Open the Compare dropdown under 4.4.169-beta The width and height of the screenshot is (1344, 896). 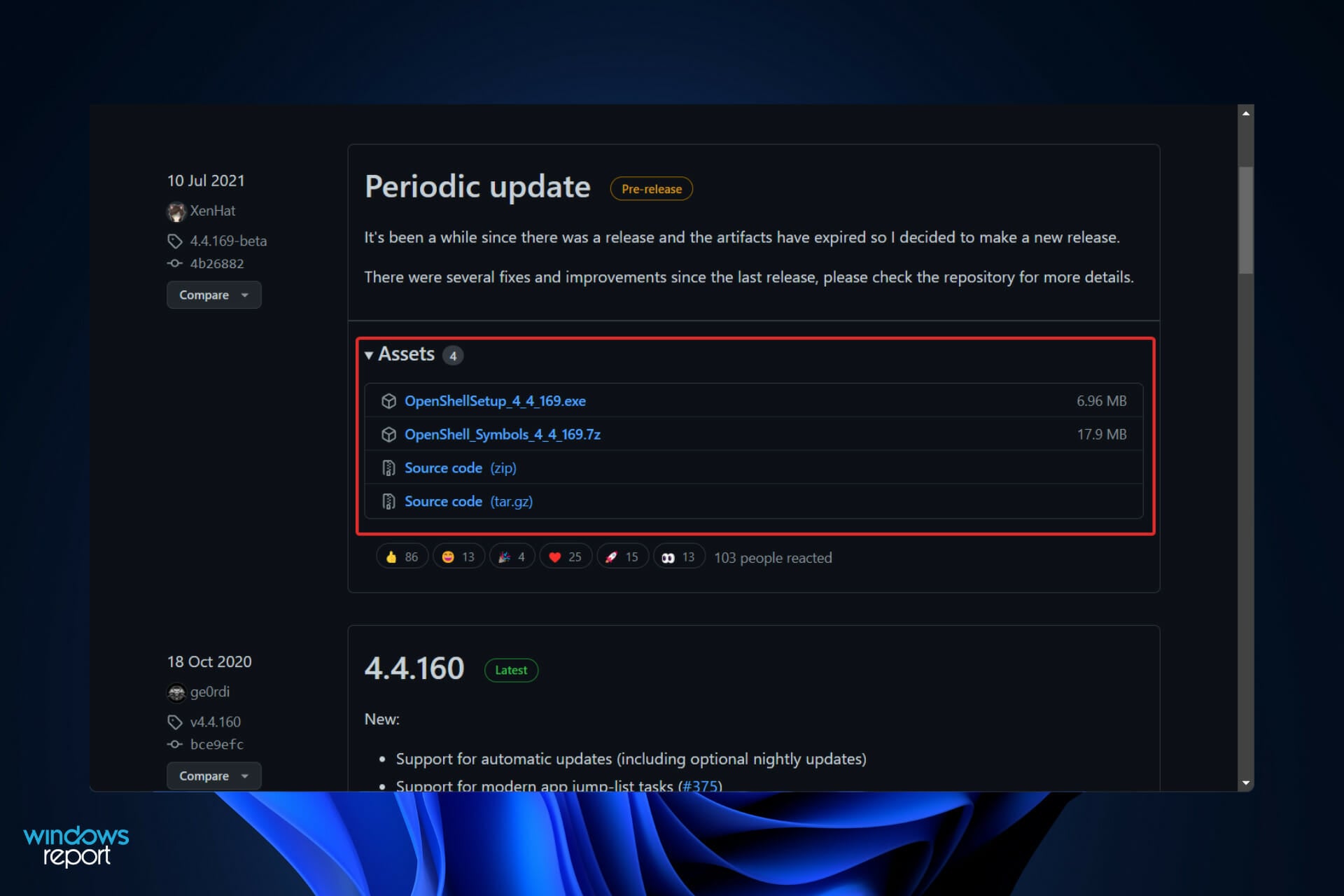[x=213, y=295]
